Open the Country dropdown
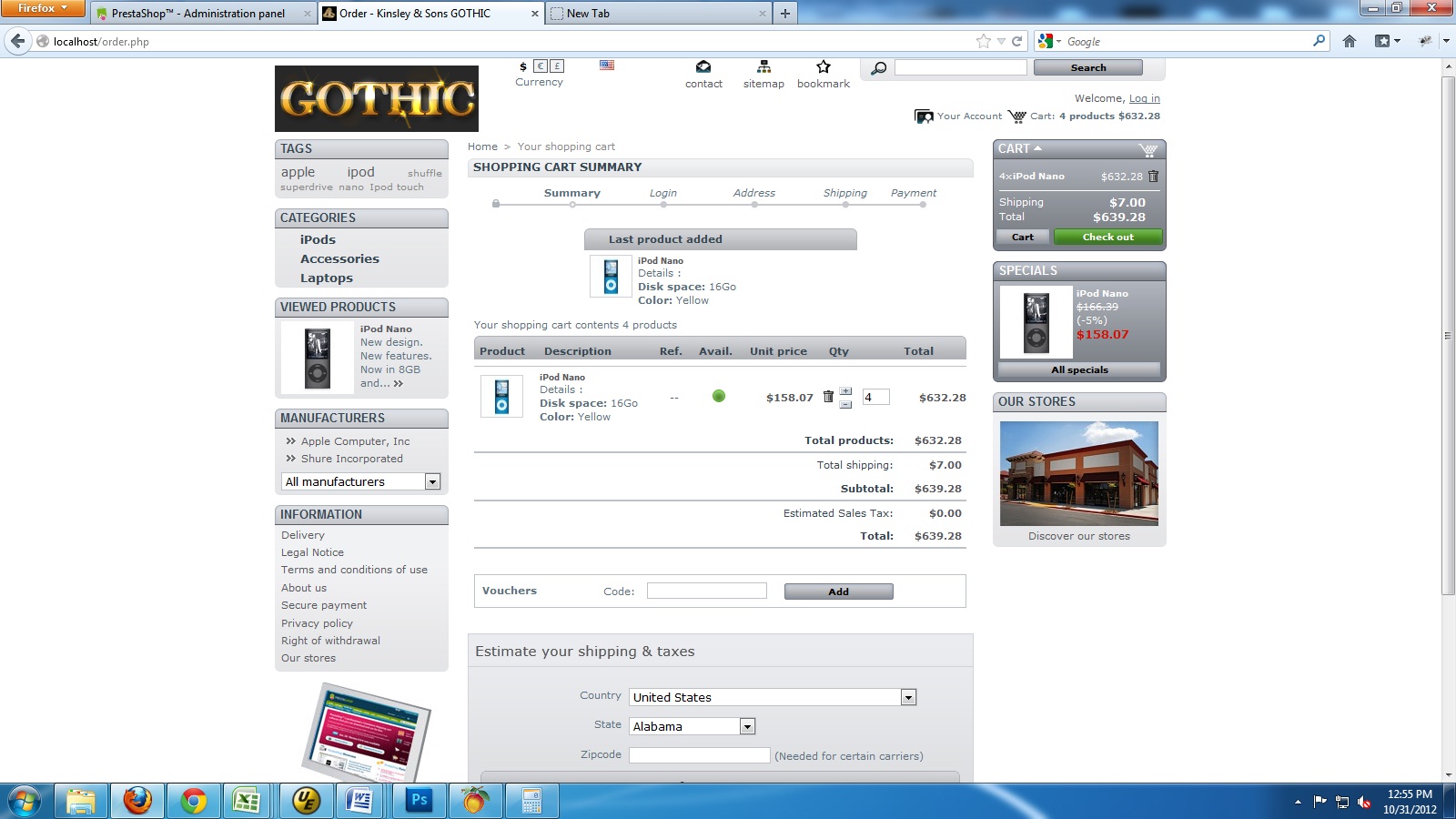The width and height of the screenshot is (1456, 819). coord(773,697)
